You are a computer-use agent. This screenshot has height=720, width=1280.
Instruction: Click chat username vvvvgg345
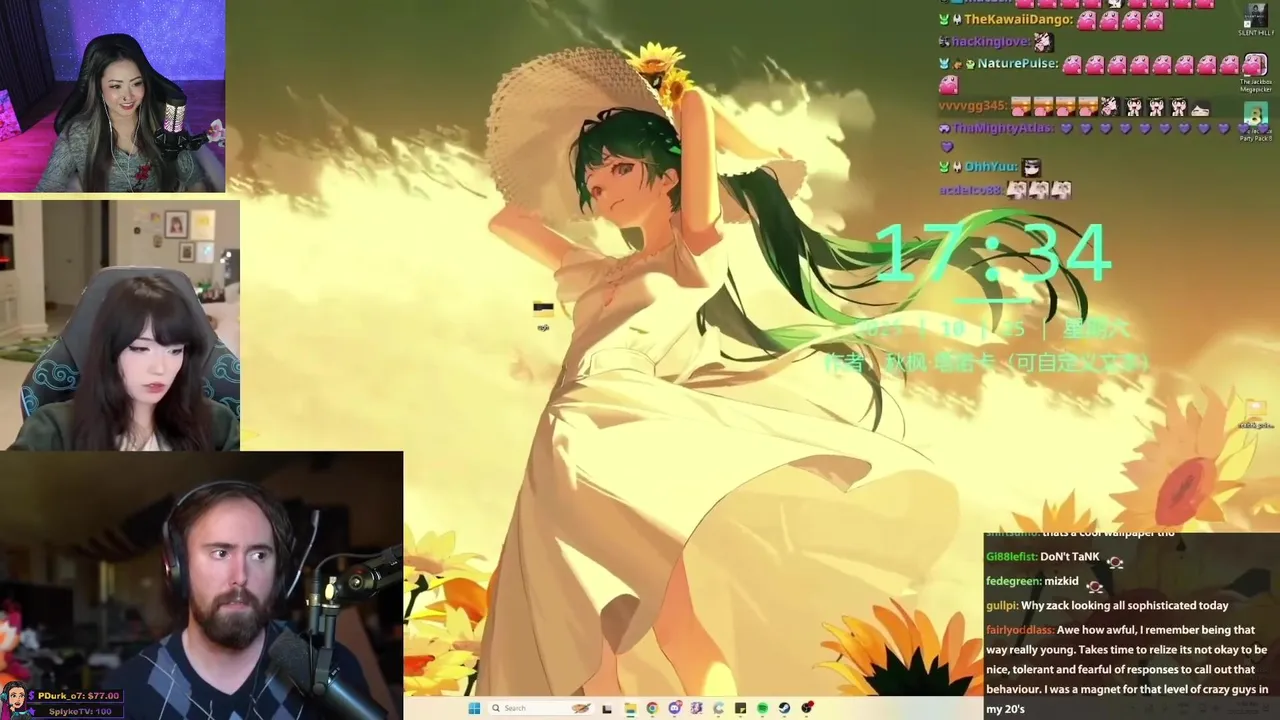(x=971, y=105)
